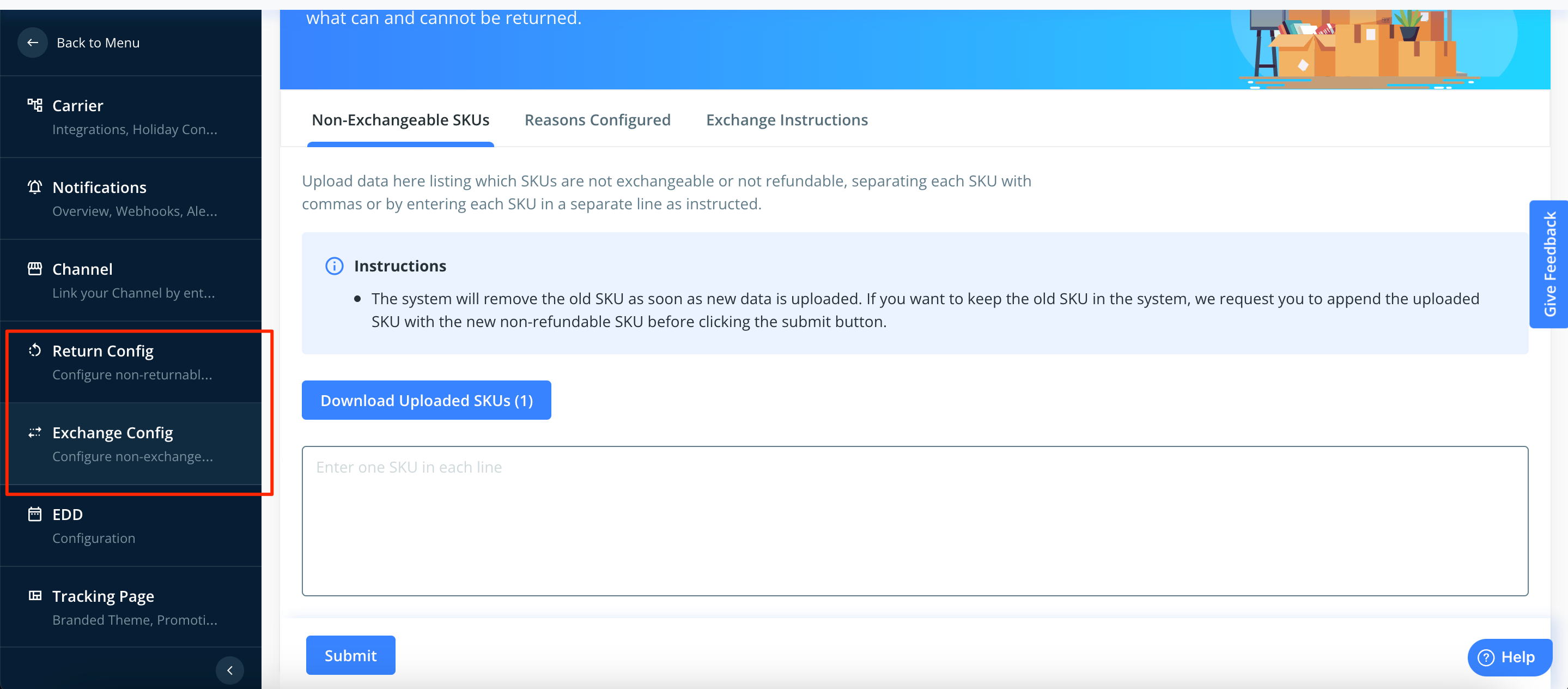Click the EDD calendar icon

[35, 514]
